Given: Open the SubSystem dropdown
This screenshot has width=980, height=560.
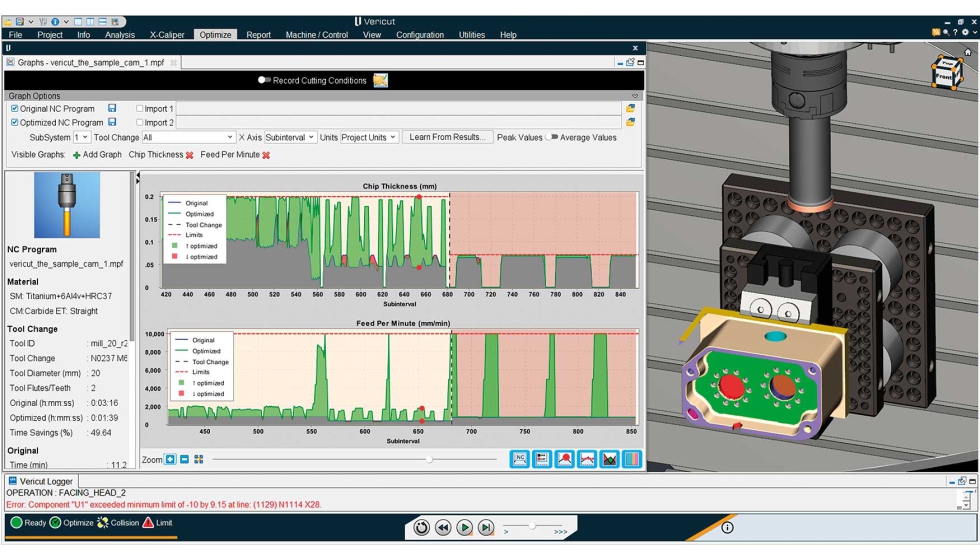Looking at the screenshot, I should (81, 137).
